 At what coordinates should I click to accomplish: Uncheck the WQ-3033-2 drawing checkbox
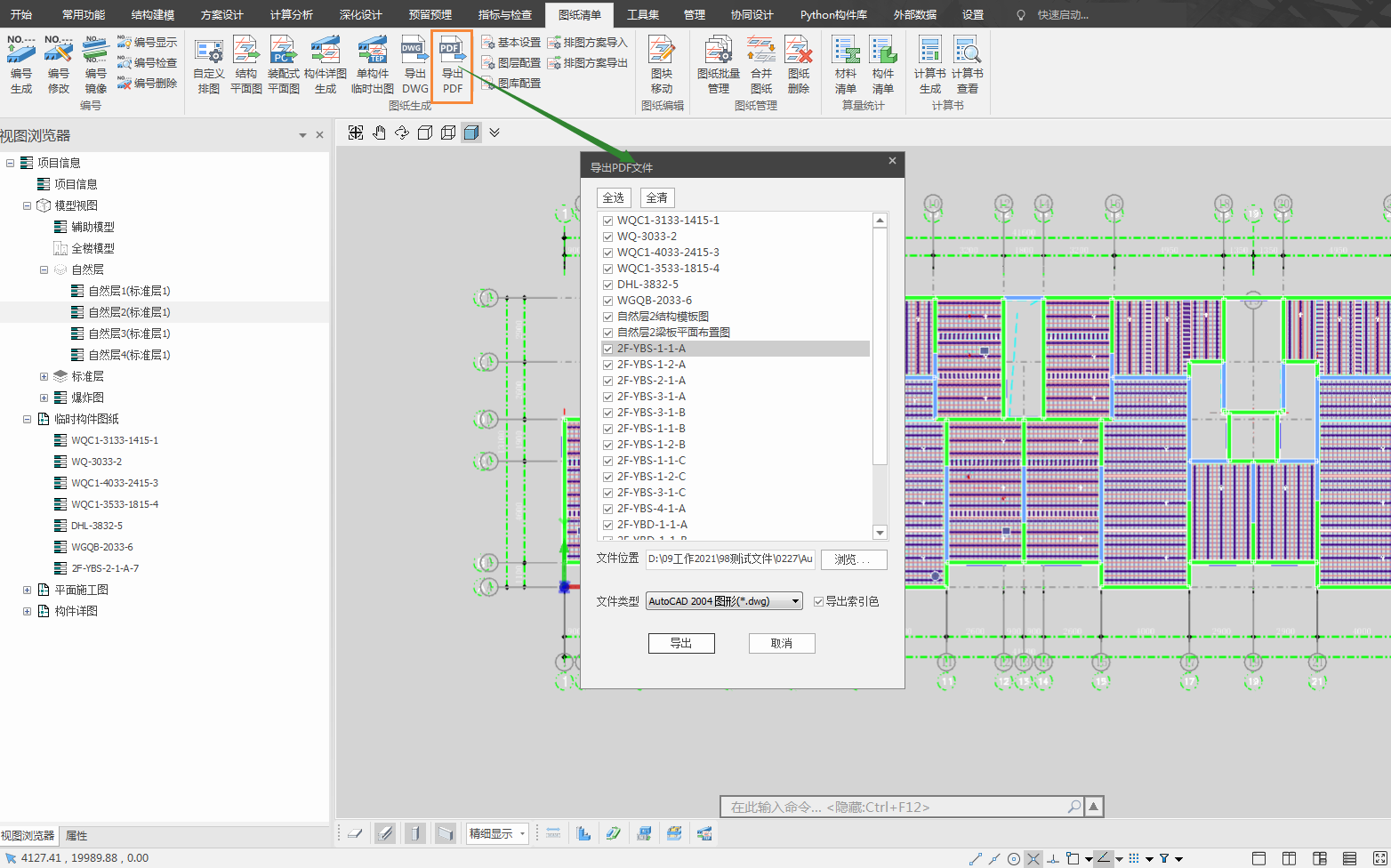[x=608, y=237]
